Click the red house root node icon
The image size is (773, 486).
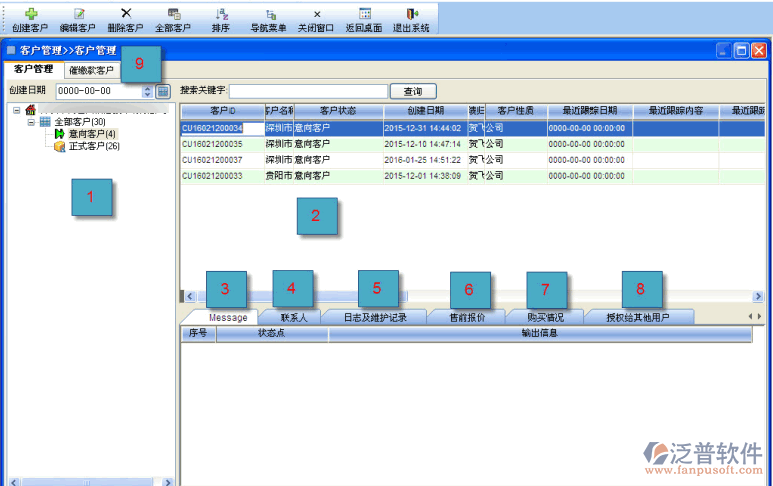[31, 109]
